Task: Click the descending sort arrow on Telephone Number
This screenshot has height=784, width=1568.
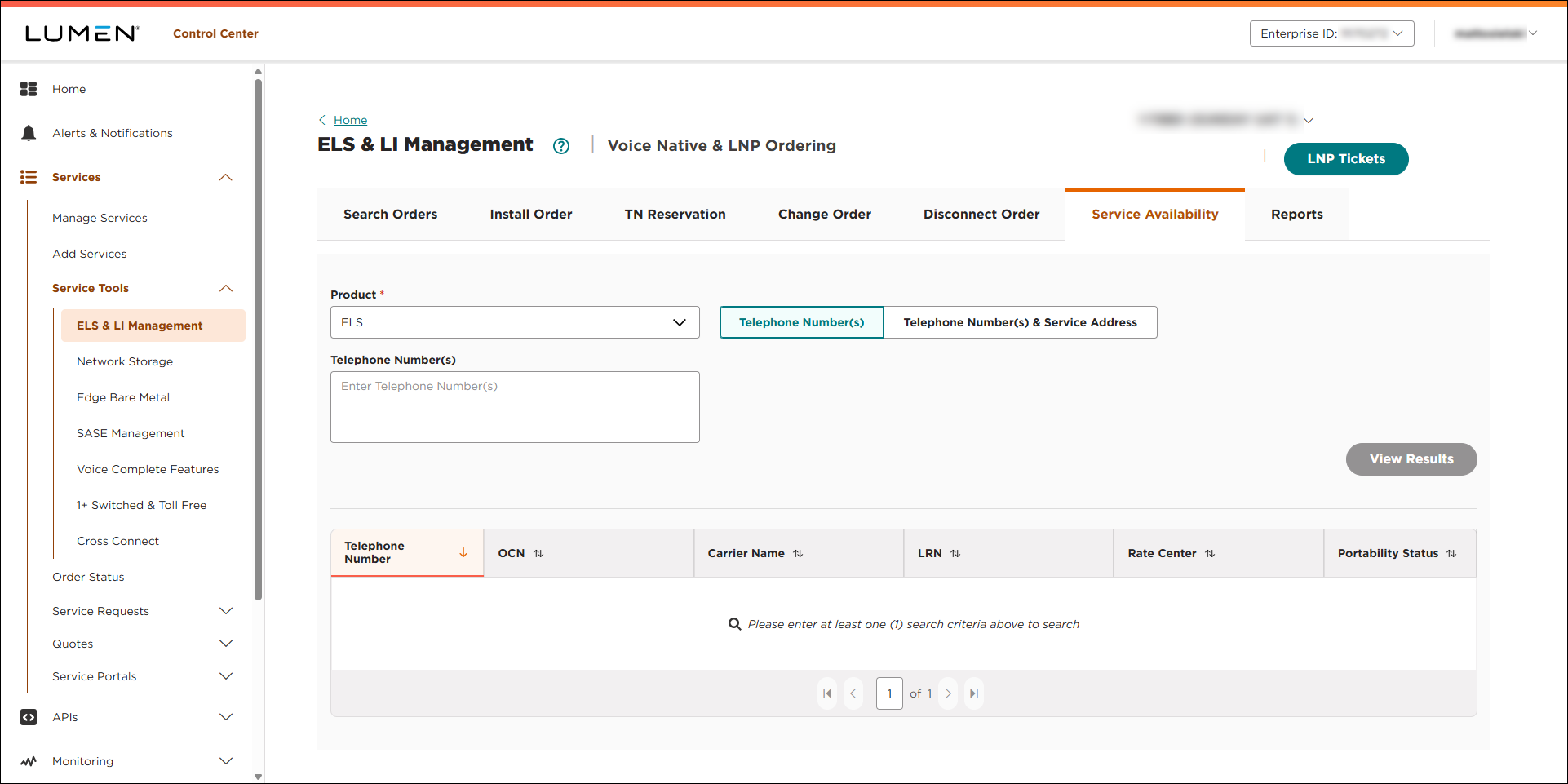Action: pos(463,552)
